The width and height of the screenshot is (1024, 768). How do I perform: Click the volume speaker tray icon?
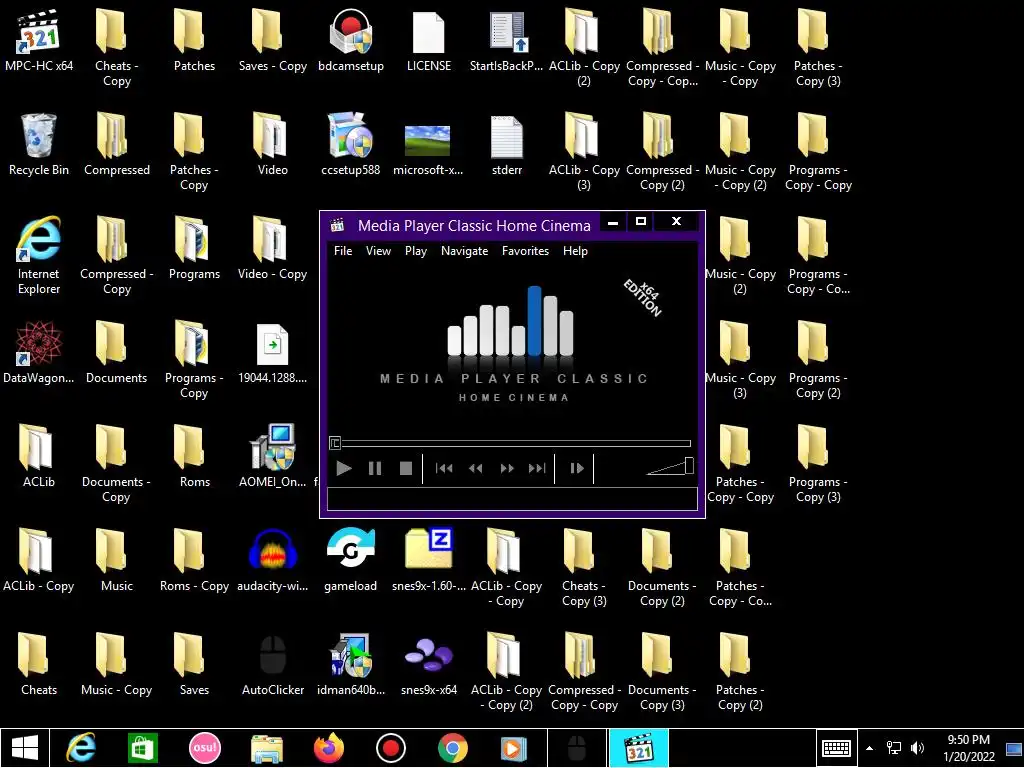pos(918,748)
